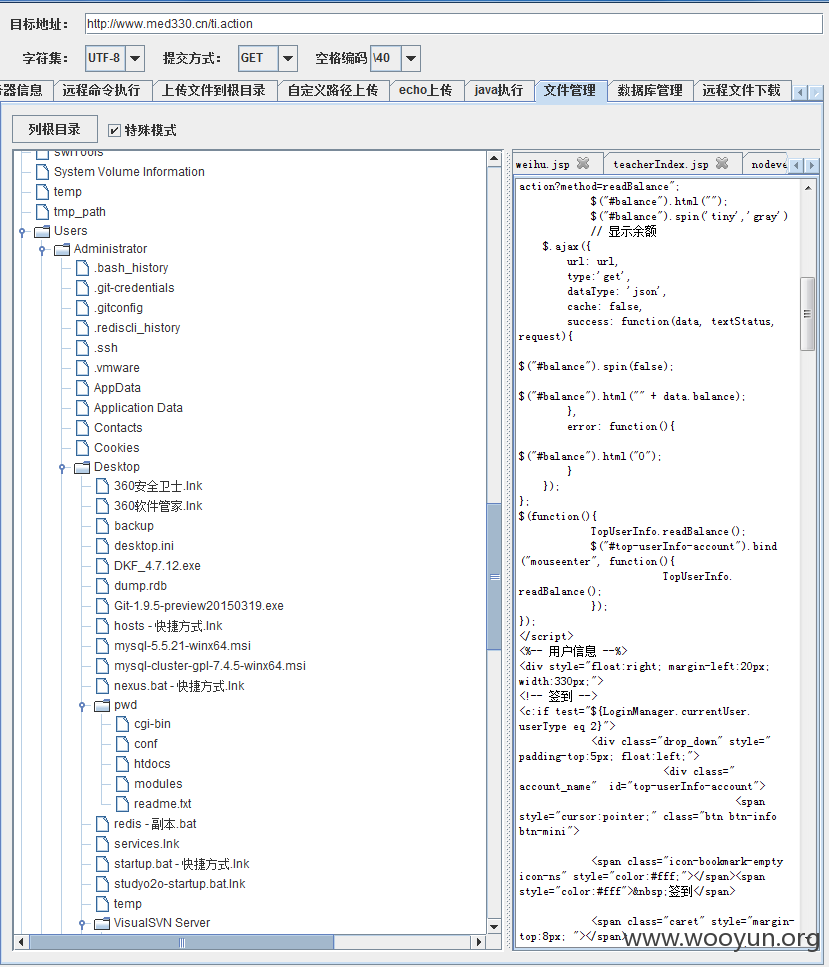The width and height of the screenshot is (829, 967).
Task: Open the 数据库管理 tab
Action: (x=650, y=91)
